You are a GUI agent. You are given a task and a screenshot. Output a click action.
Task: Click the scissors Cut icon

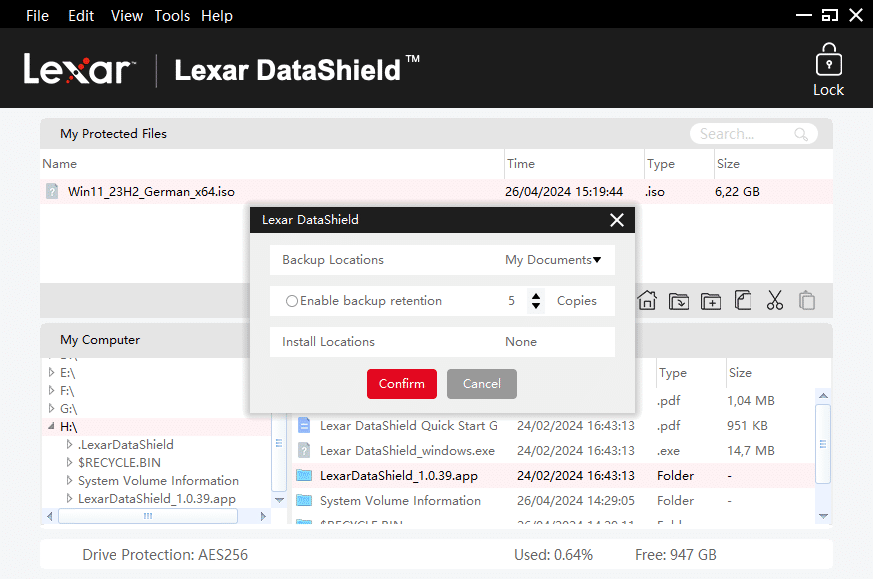click(x=774, y=300)
